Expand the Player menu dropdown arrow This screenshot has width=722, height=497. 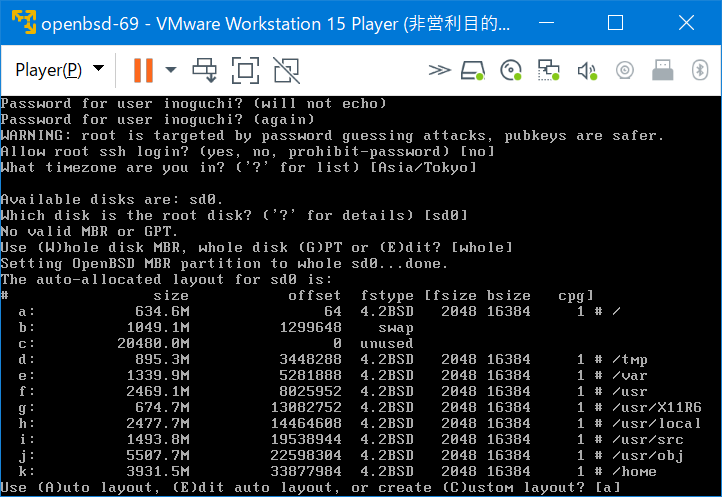pyautogui.click(x=98, y=69)
